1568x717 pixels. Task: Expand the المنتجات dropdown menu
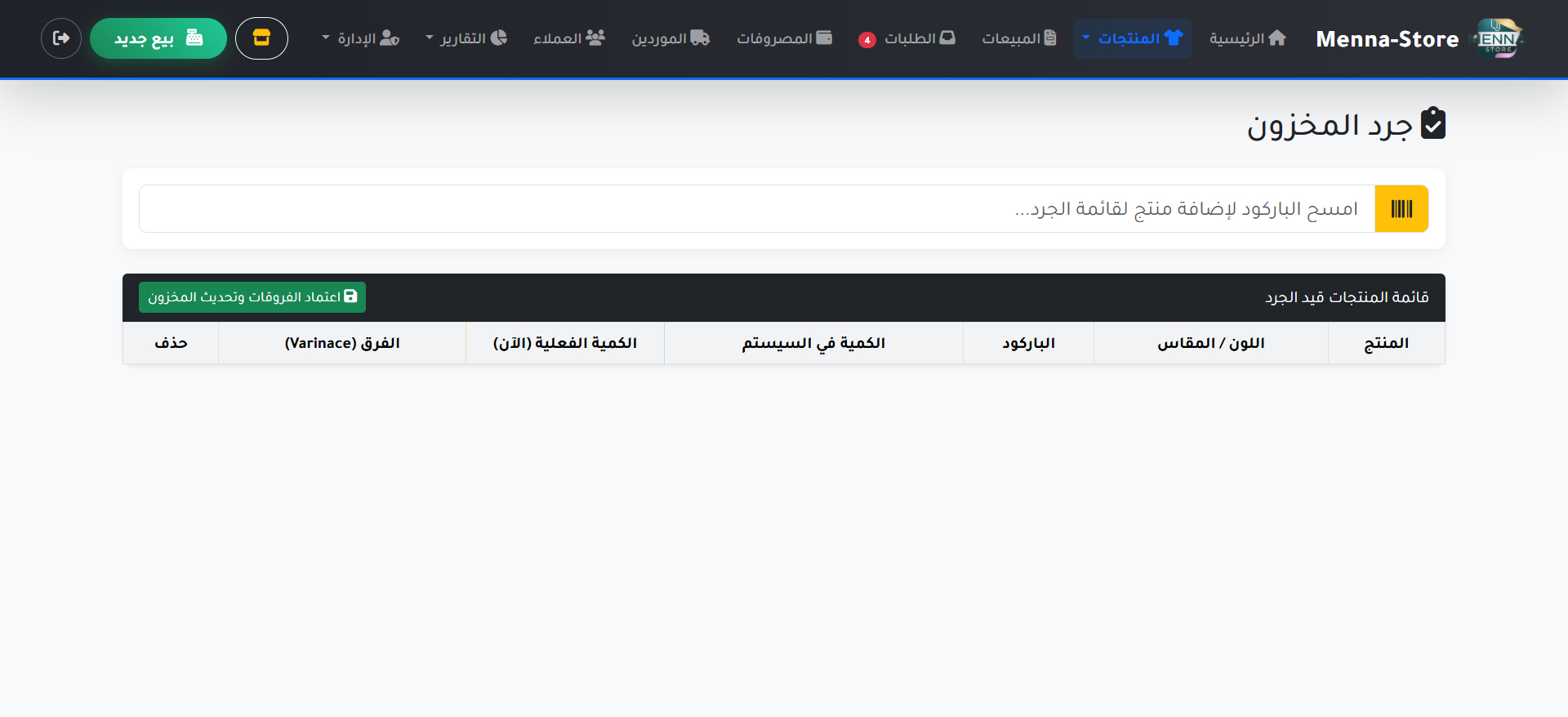tap(1132, 38)
